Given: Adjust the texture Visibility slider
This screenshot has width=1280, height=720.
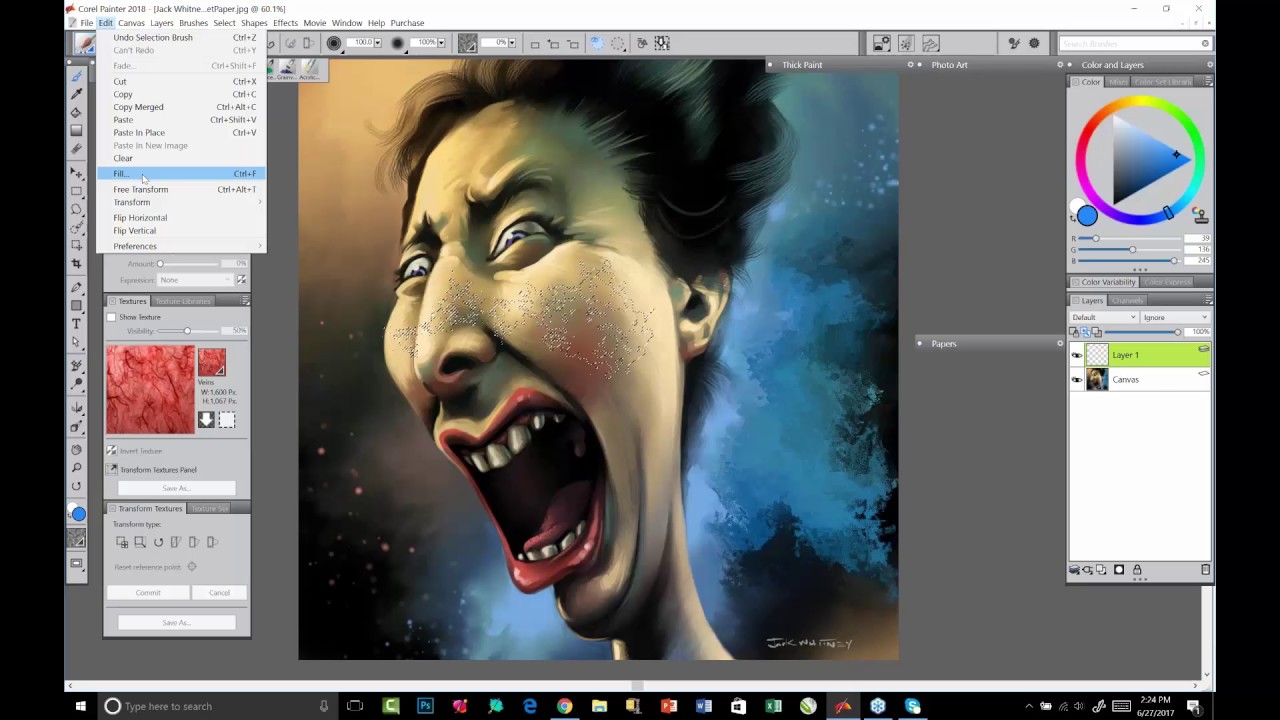Looking at the screenshot, I should click(x=187, y=331).
